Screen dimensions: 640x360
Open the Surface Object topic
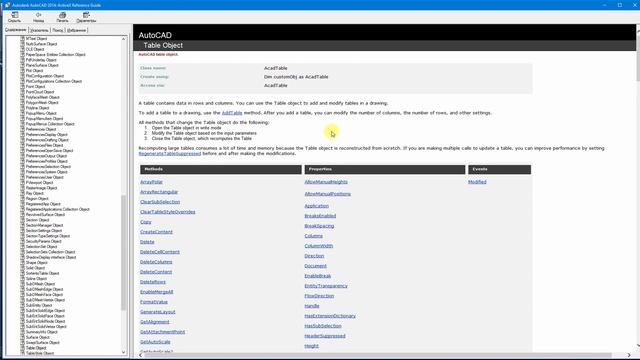38,337
